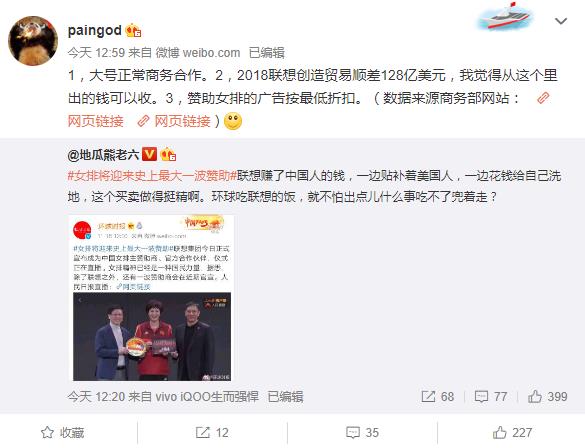Viewport: 585px width, 448px height.
Task: Open the @地瓜熊老六 user mention
Action: [103, 154]
